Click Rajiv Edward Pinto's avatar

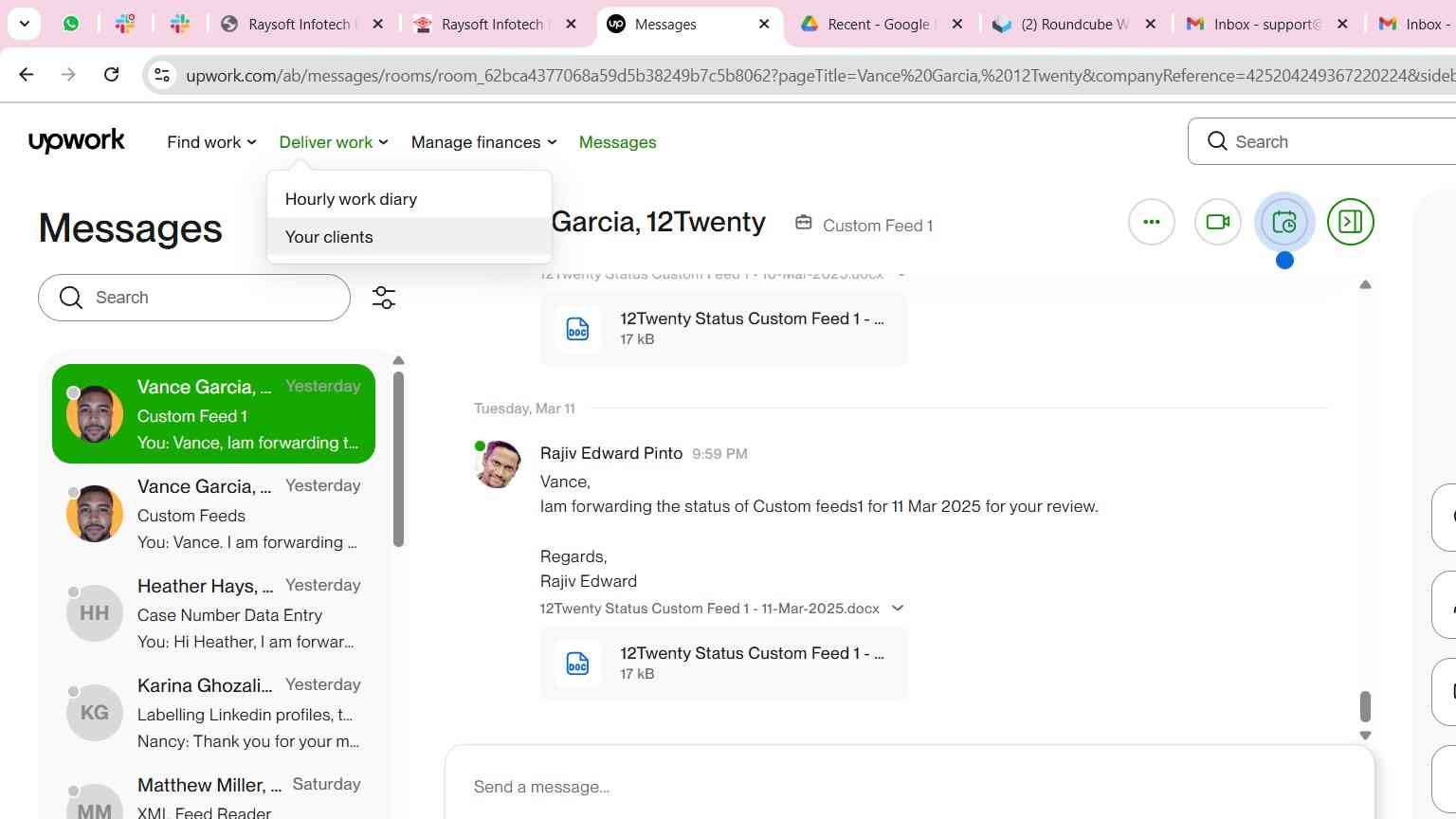pos(499,464)
